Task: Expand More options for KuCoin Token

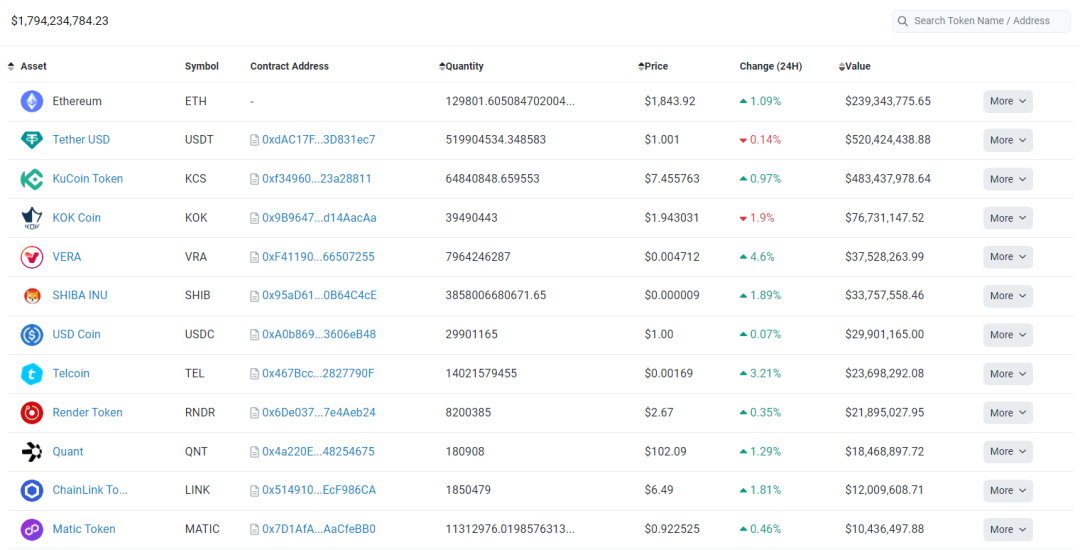Action: pyautogui.click(x=1008, y=179)
